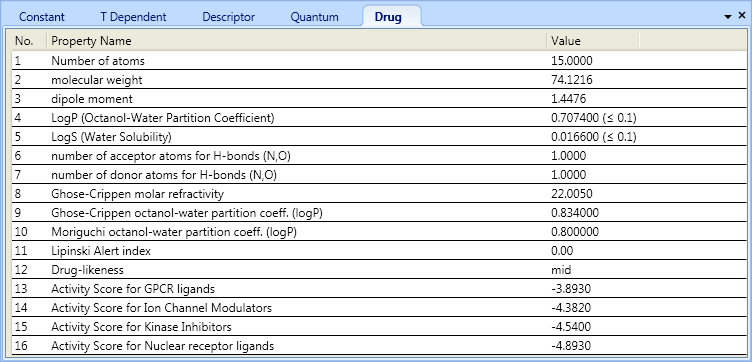Click the dipole moment value 1.4476

pyautogui.click(x=569, y=99)
